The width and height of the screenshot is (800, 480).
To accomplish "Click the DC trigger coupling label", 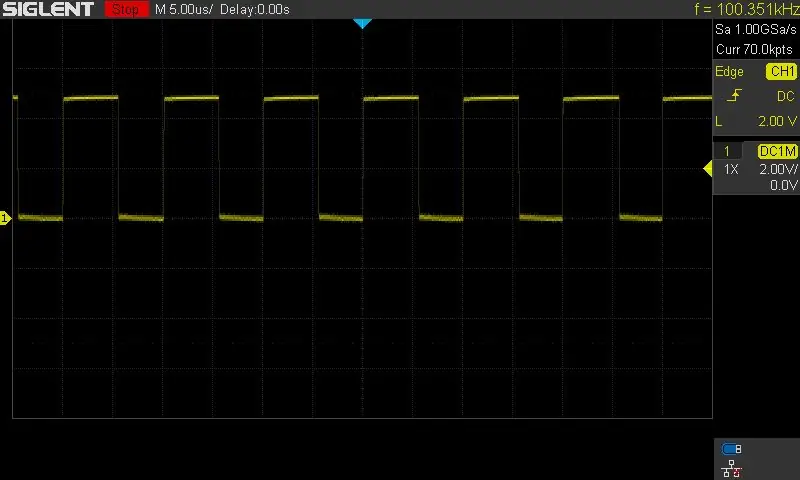I will coord(786,96).
